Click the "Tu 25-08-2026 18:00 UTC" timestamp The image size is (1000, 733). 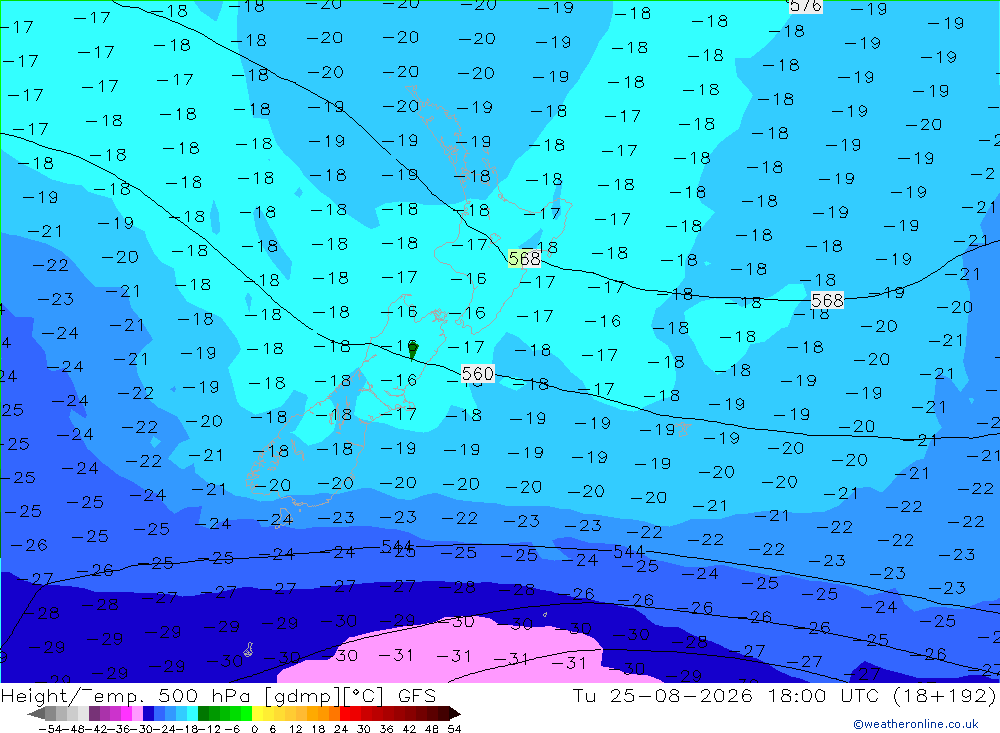tap(727, 696)
